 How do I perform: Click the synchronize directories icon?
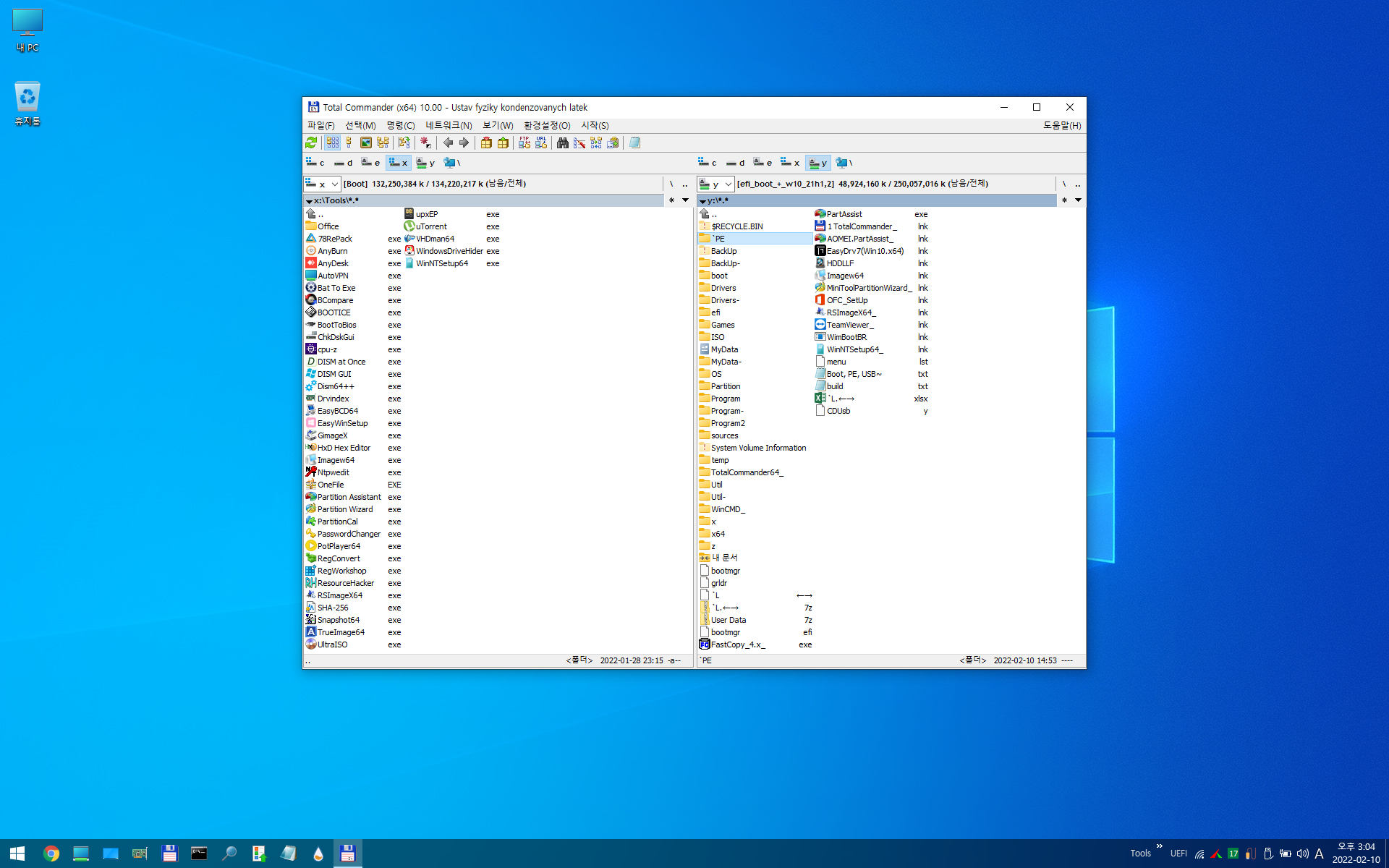pos(596,143)
